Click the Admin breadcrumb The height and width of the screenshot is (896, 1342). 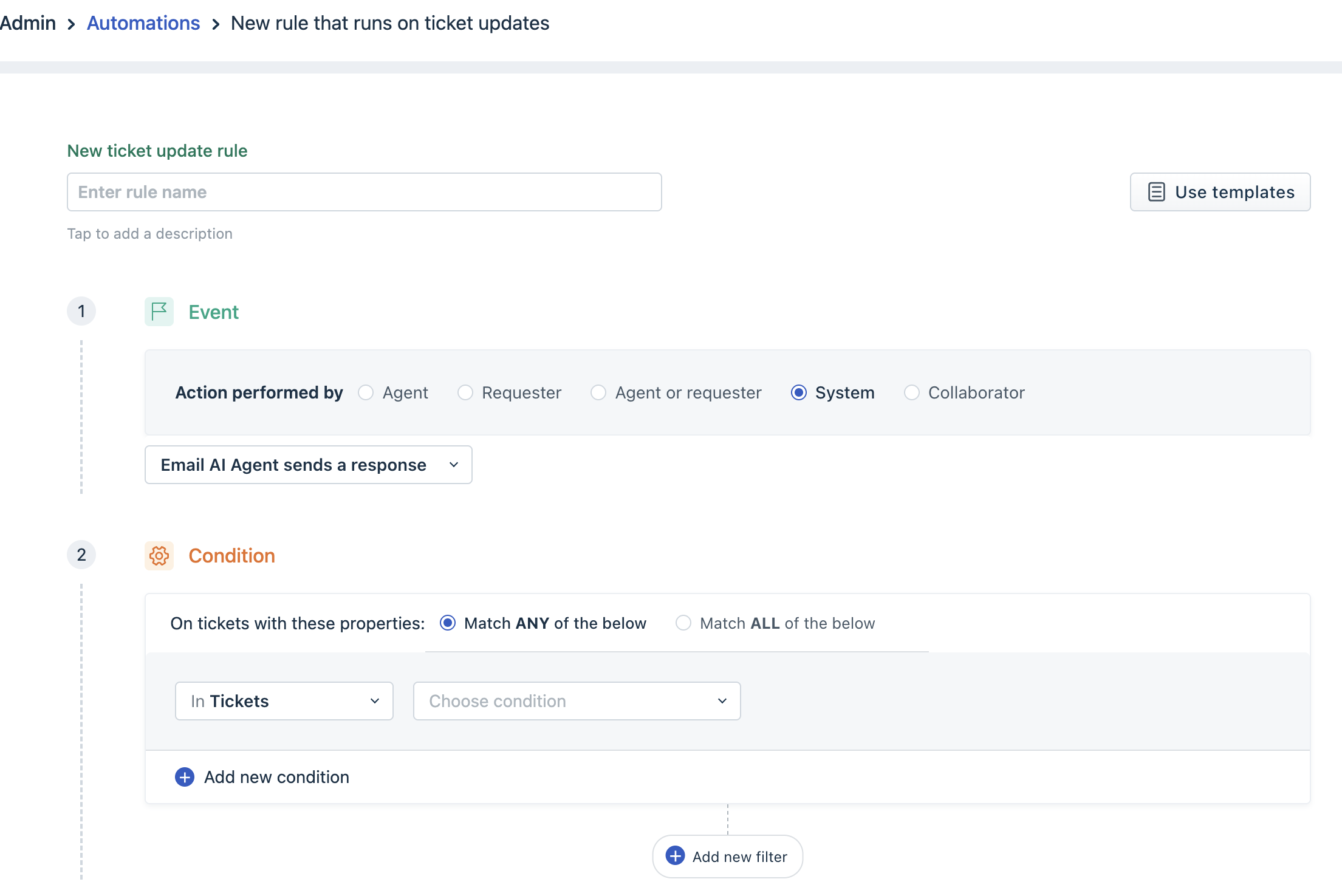[x=28, y=23]
